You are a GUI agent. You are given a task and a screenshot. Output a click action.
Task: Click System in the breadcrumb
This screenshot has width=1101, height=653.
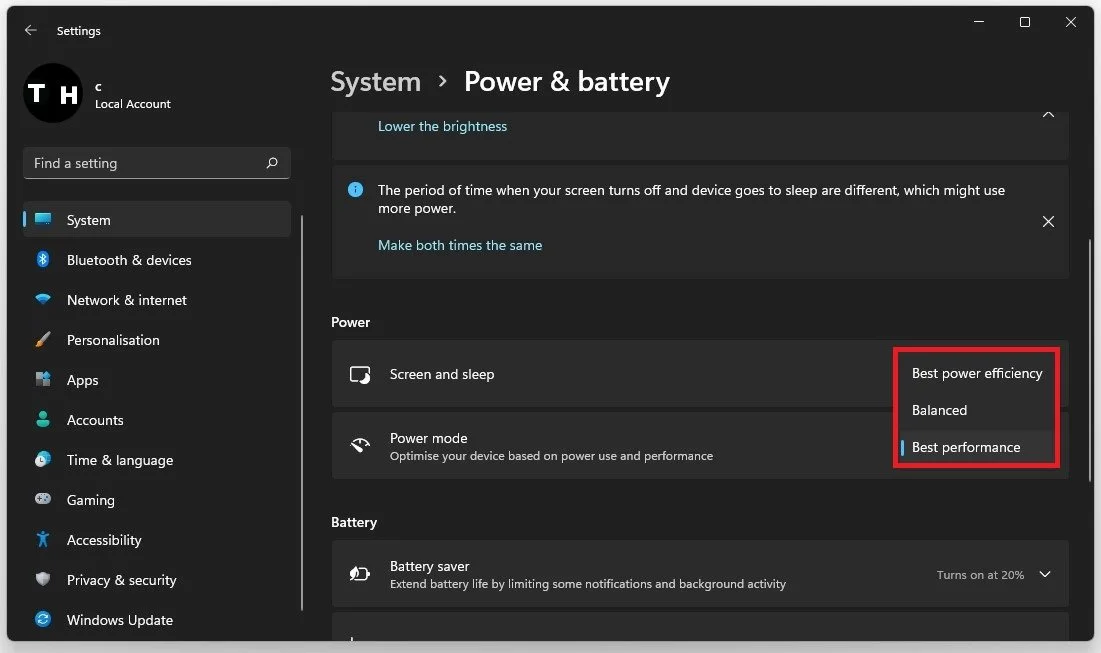click(376, 81)
